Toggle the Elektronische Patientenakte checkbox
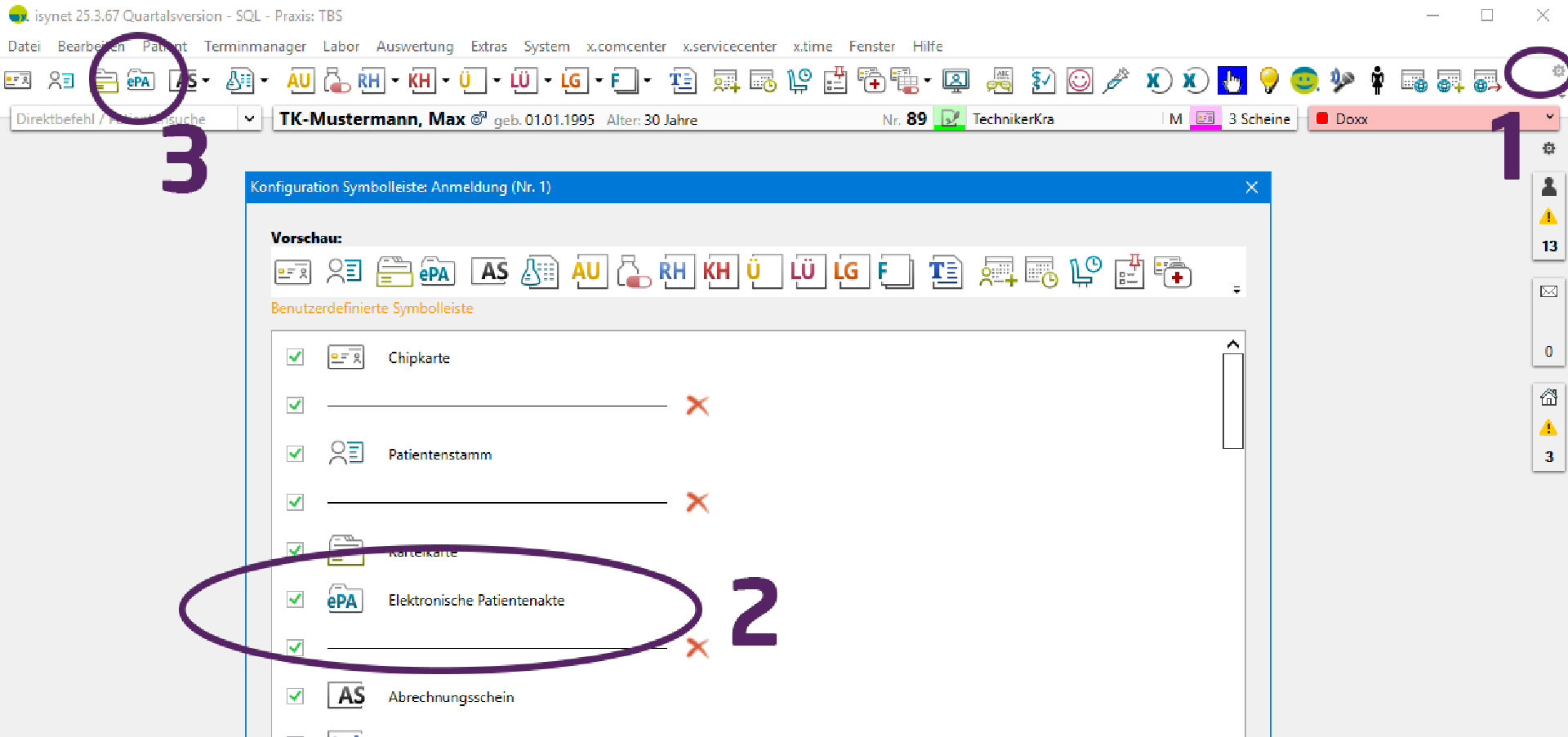 point(296,600)
